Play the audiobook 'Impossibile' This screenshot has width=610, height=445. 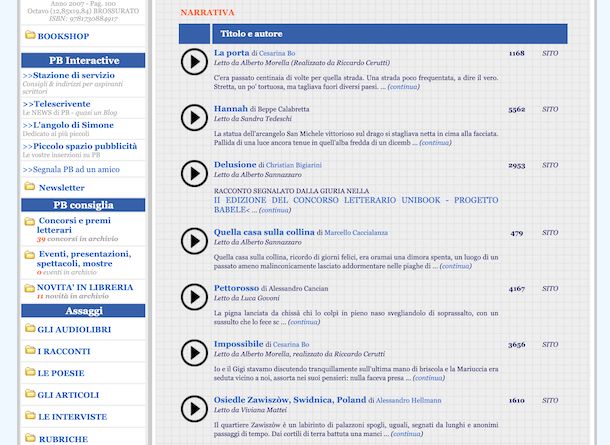(x=194, y=353)
